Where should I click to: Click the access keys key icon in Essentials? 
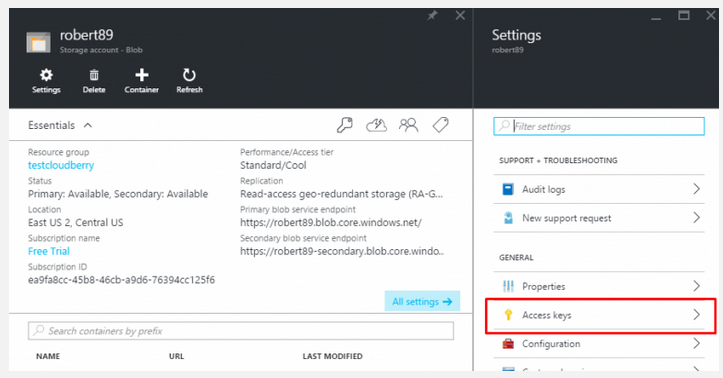coord(344,125)
